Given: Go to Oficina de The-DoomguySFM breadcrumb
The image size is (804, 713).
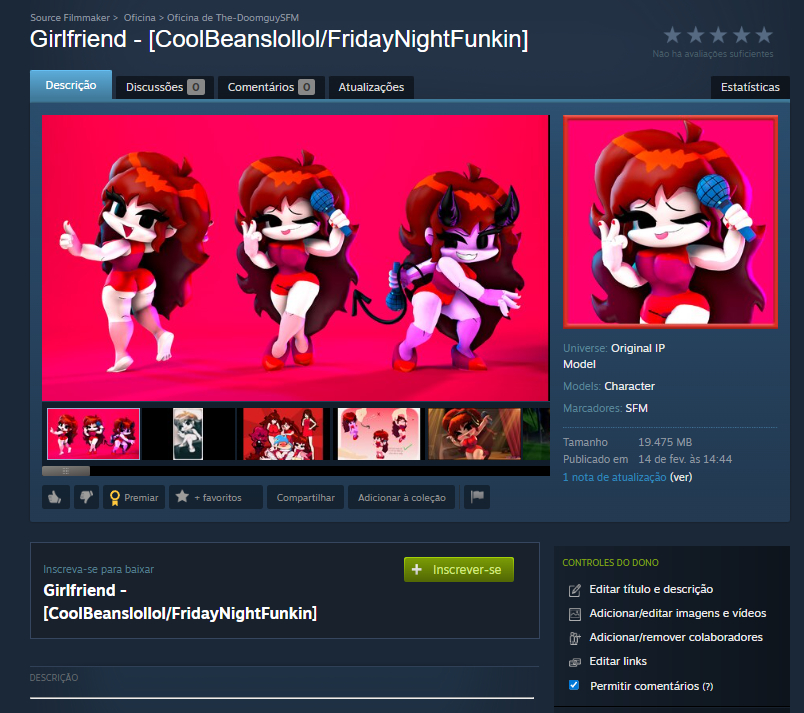Looking at the screenshot, I should (x=221, y=18).
